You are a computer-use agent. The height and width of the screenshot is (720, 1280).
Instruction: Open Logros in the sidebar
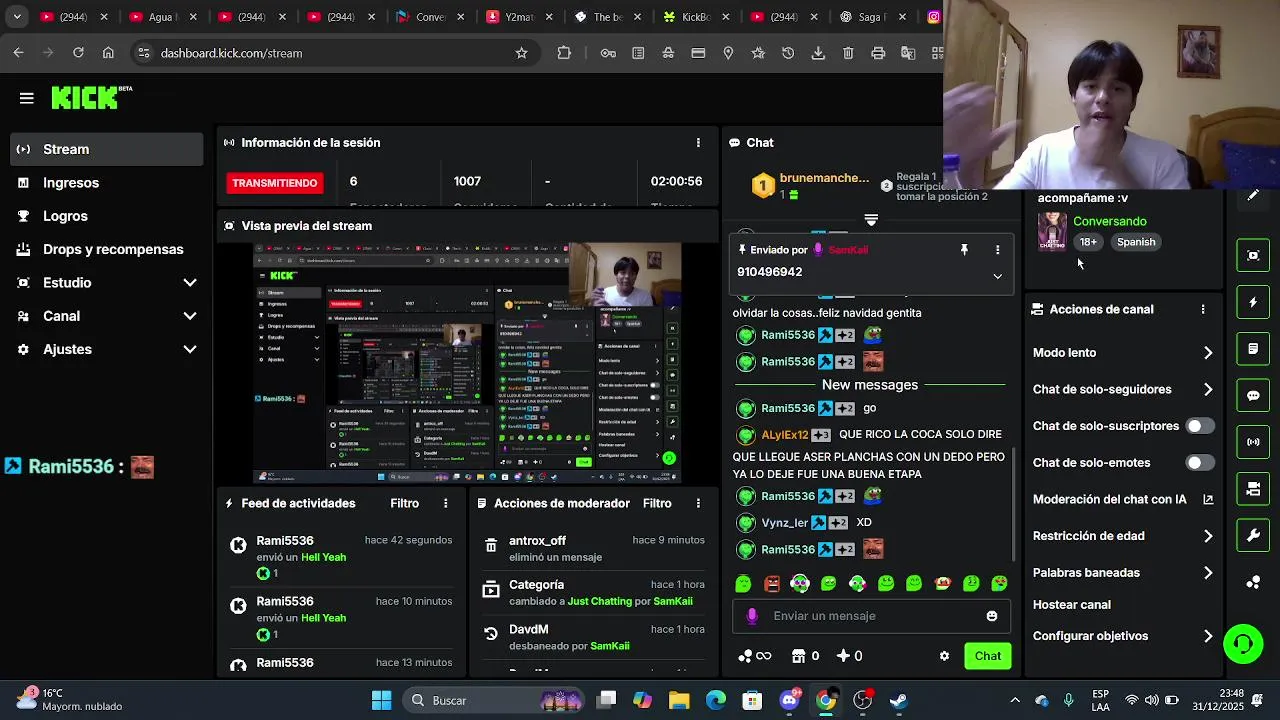click(x=106, y=216)
